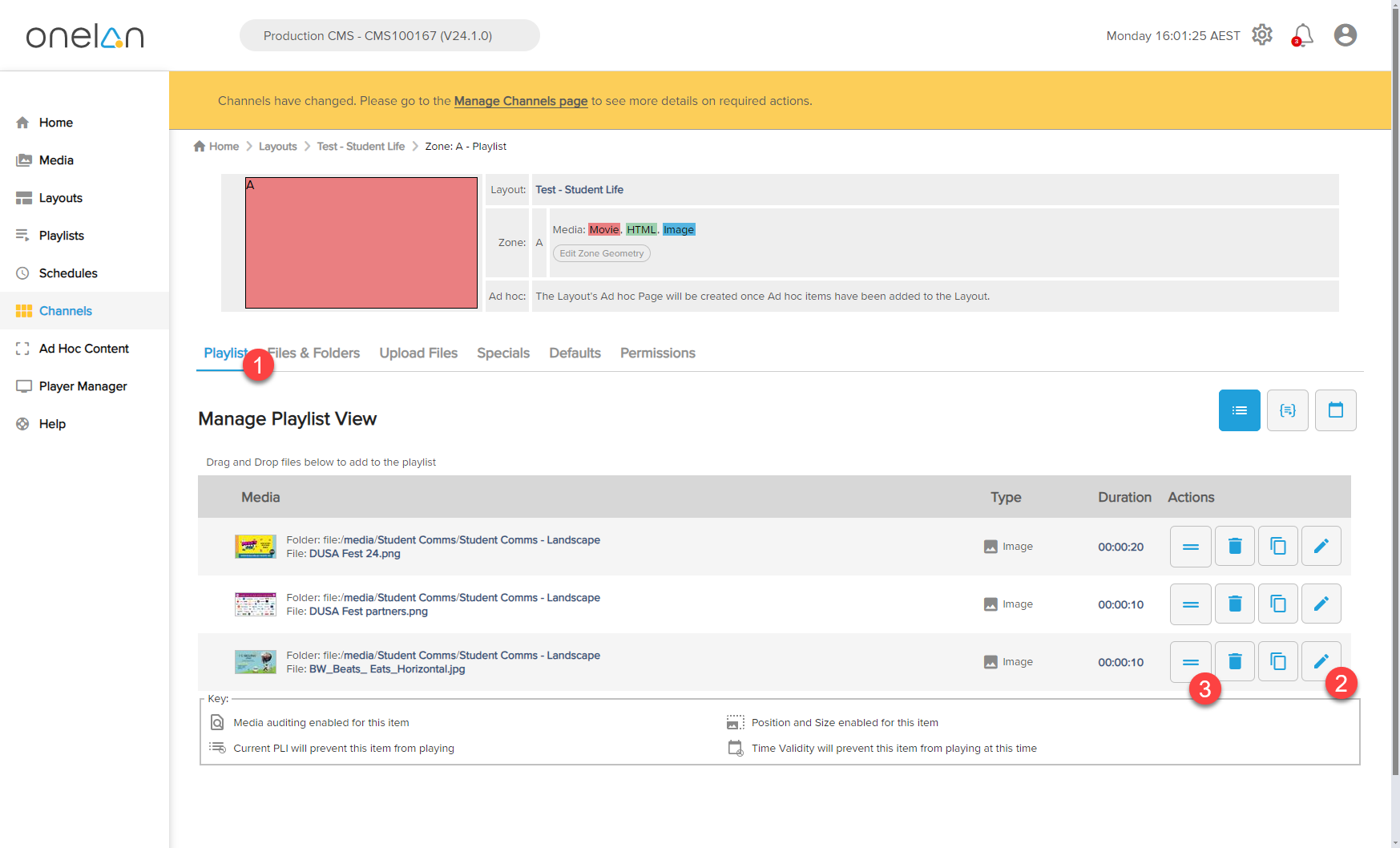
Task: Open the Permissions tab
Action: [x=657, y=353]
